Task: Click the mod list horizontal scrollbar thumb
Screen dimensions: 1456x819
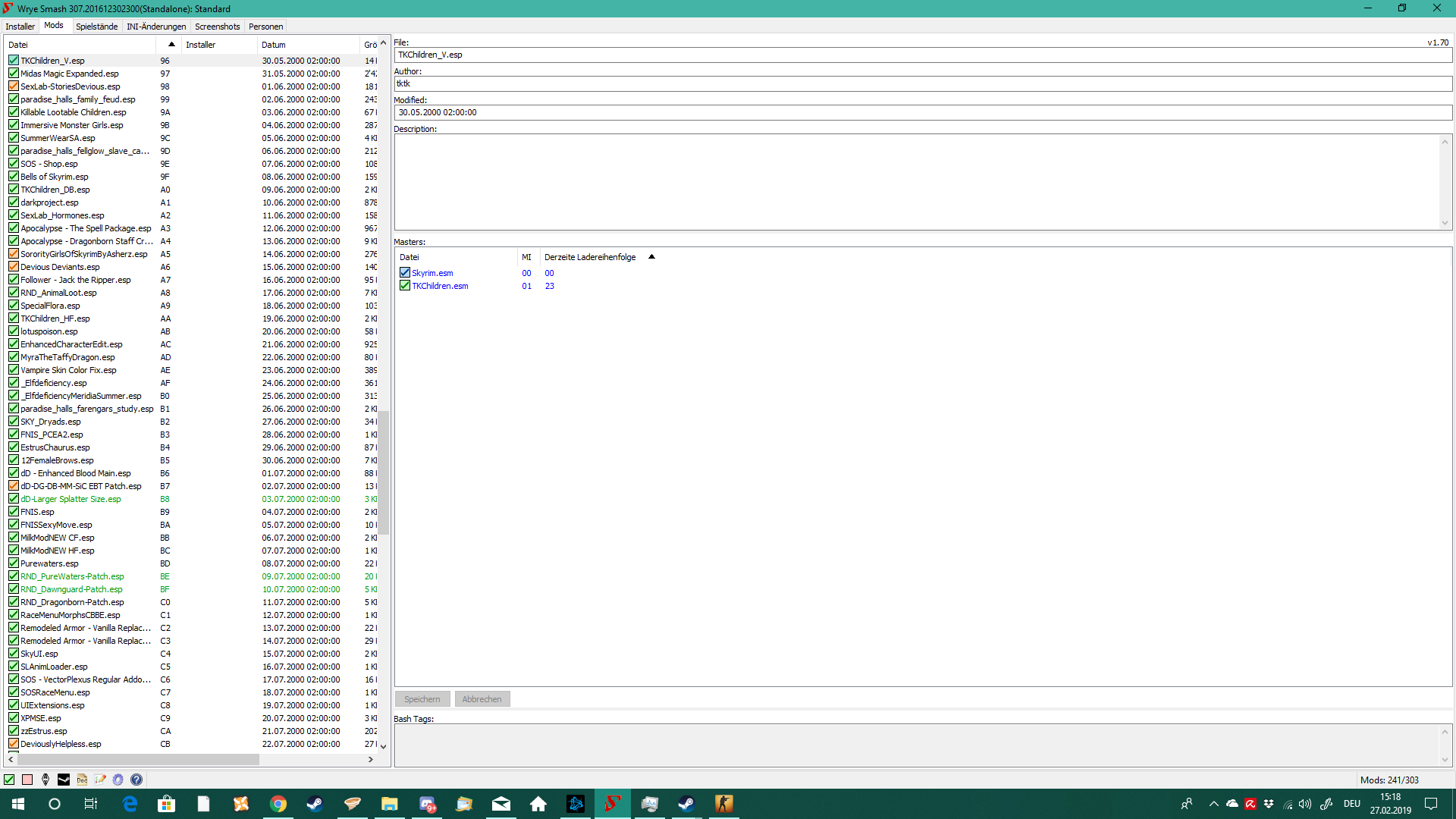Action: coord(138,759)
